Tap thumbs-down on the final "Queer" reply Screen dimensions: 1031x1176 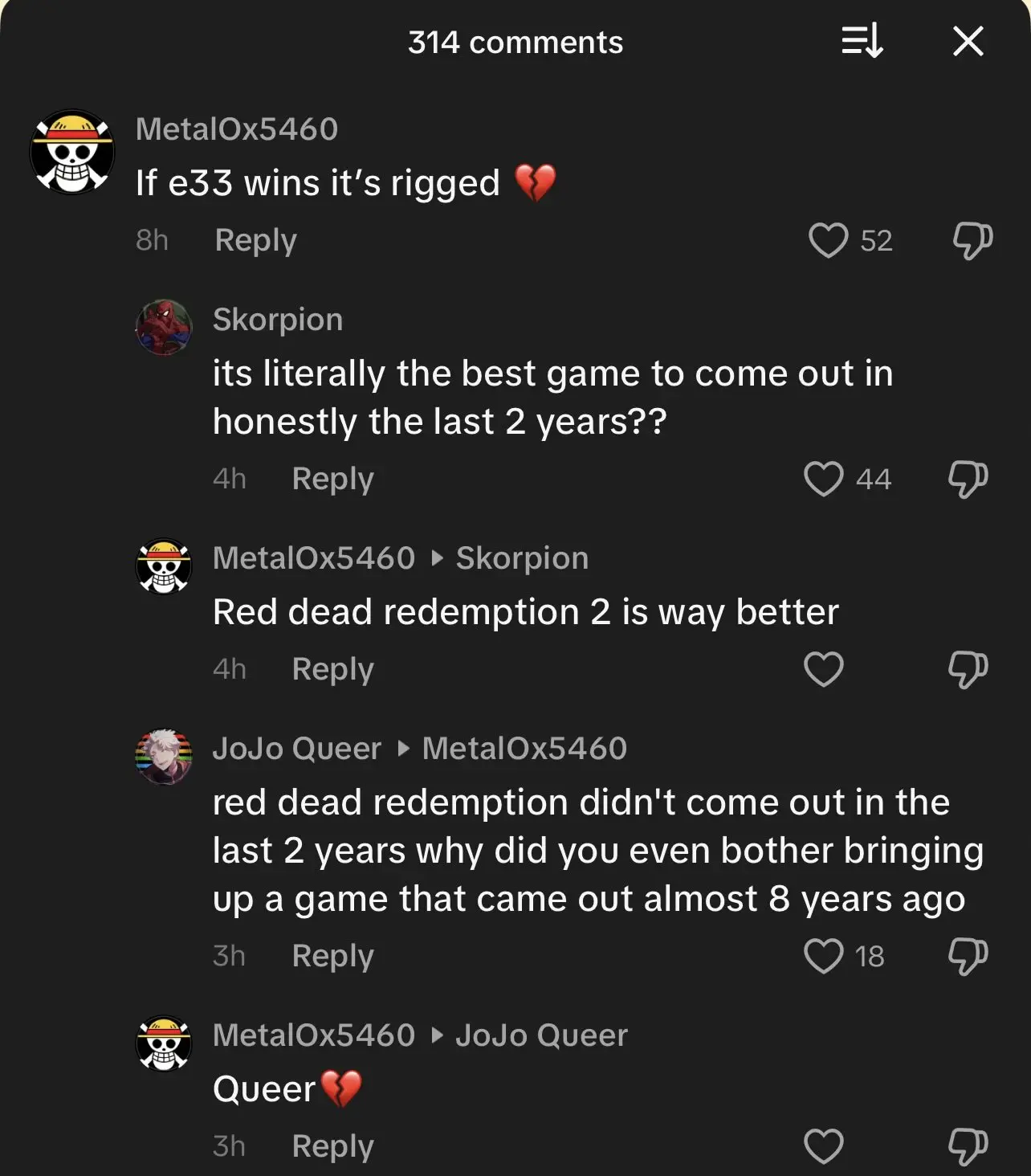pyautogui.click(x=968, y=1146)
